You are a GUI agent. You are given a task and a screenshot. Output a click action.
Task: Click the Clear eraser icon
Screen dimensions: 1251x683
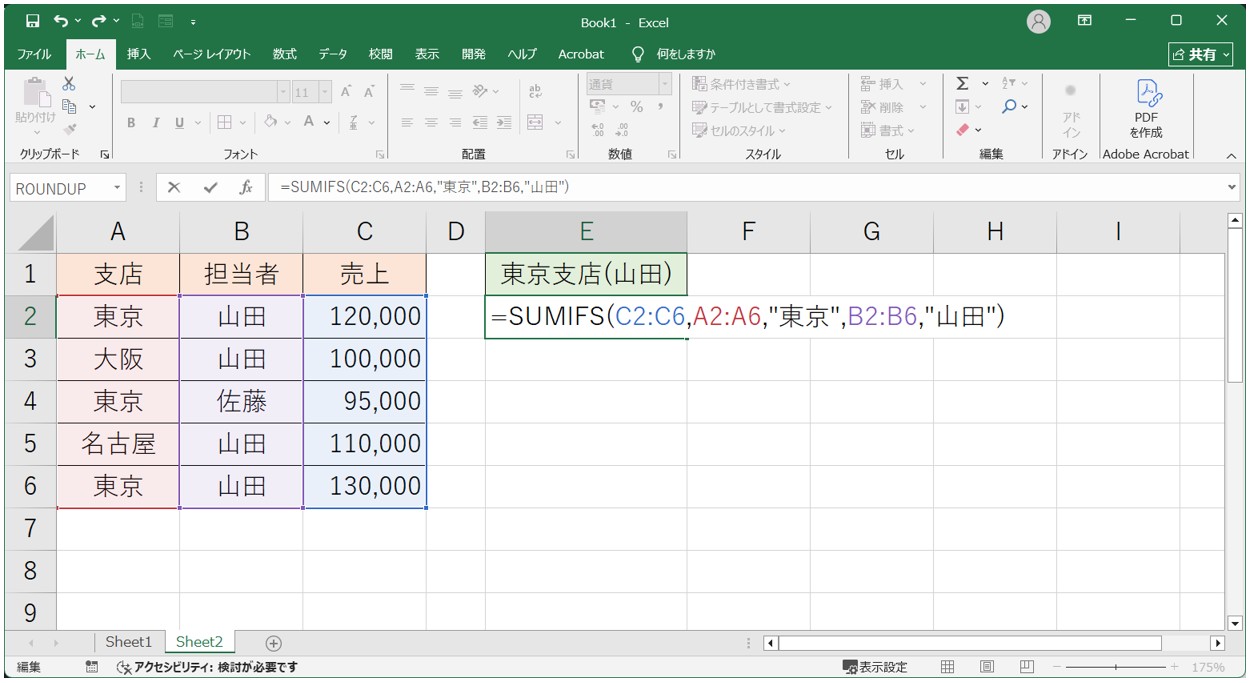tap(962, 130)
